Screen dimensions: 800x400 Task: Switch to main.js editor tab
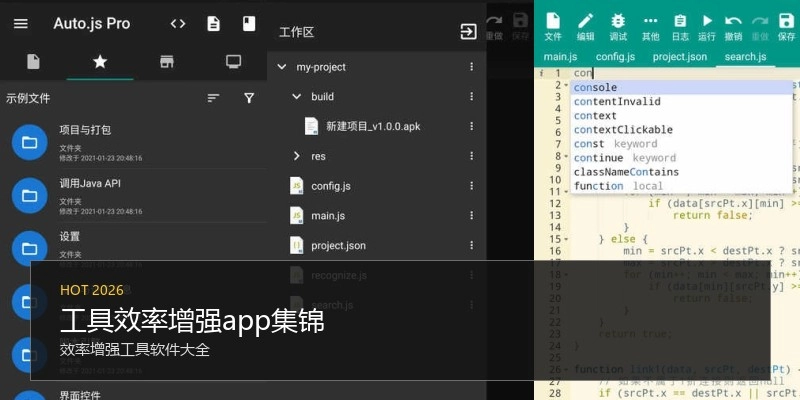560,57
